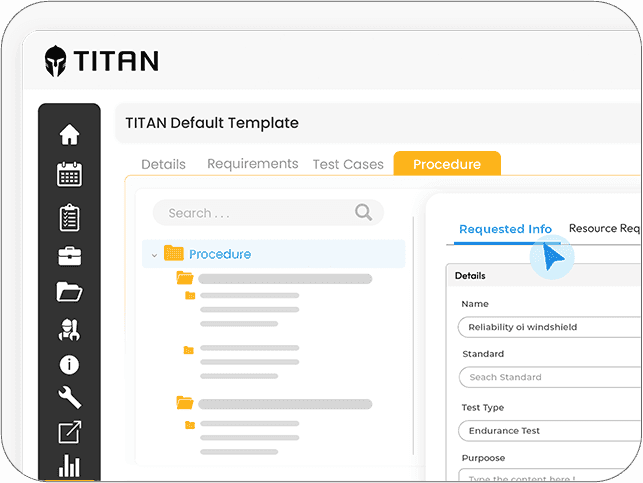Viewport: 643px width, 483px height.
Task: Click the Procedure root folder icon
Action: click(x=173, y=253)
